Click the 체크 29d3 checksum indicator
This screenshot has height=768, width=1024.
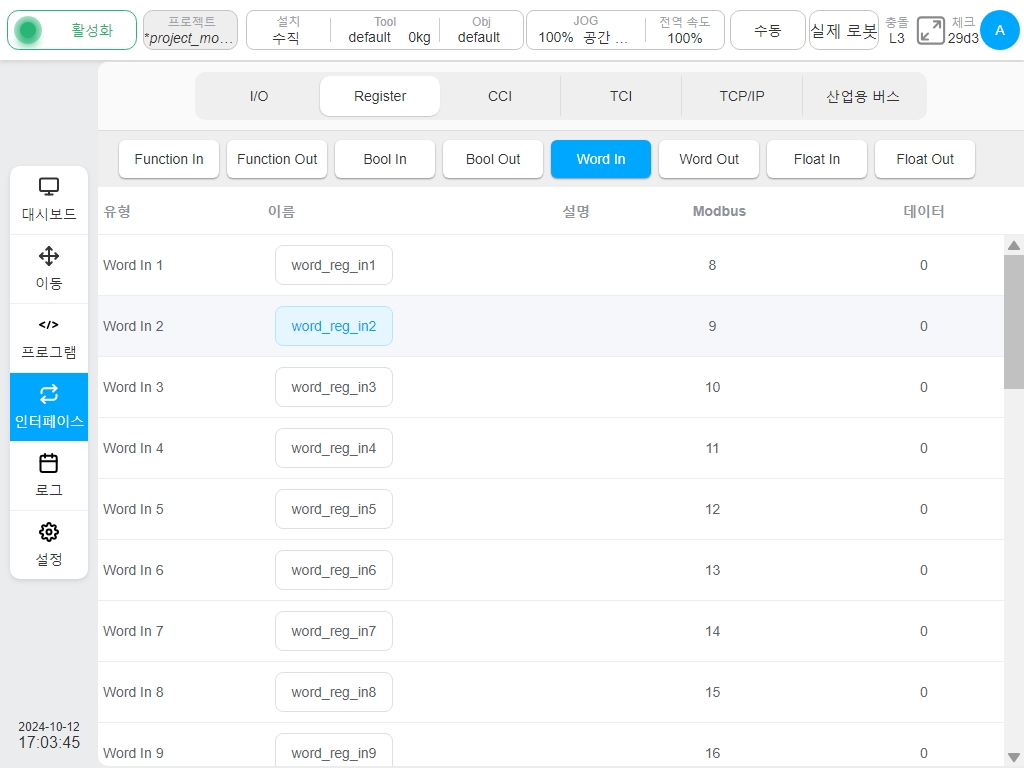[x=963, y=30]
